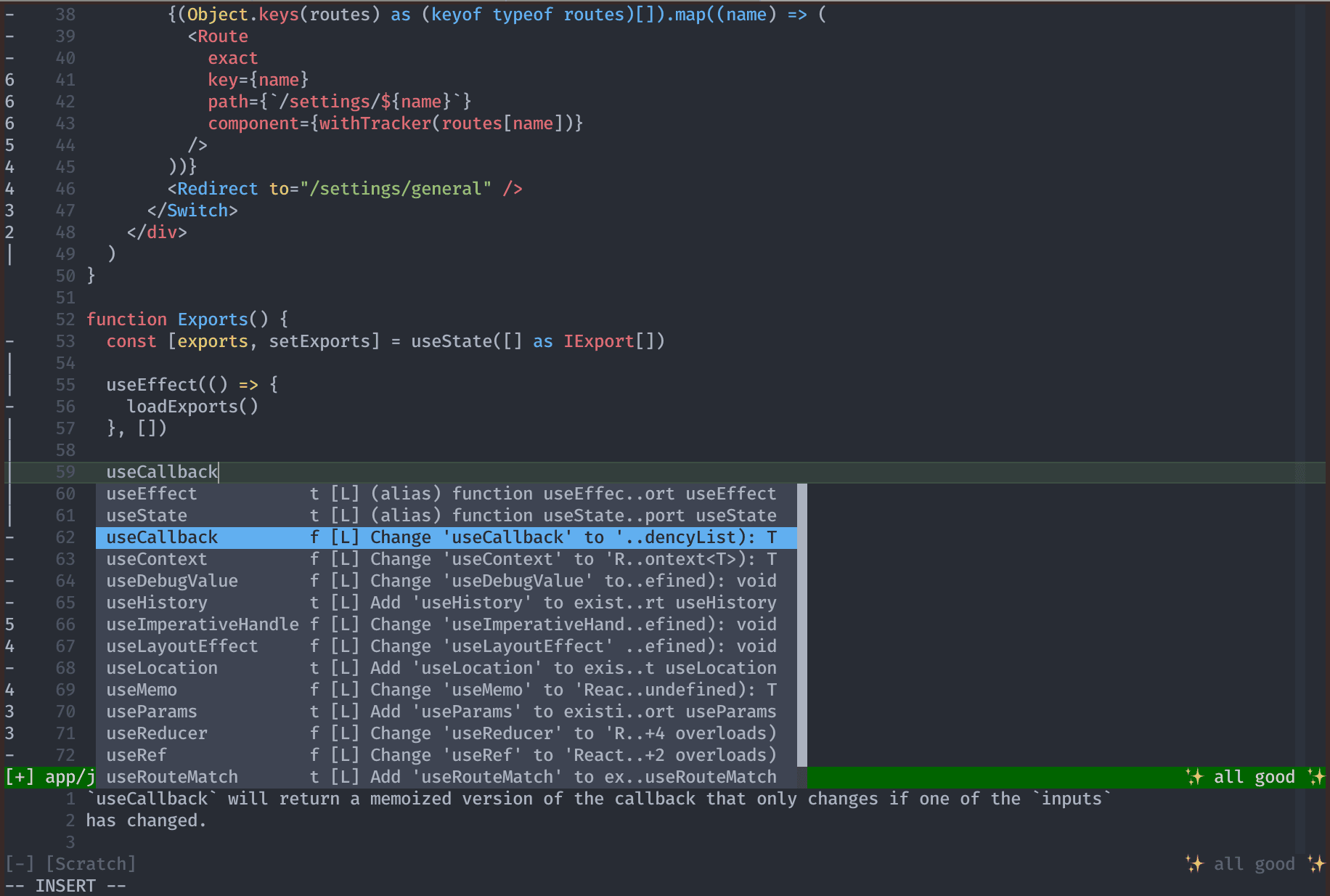This screenshot has height=896, width=1330.
Task: Click rightmost sparkle icon in green status bar
Action: pos(1315,777)
